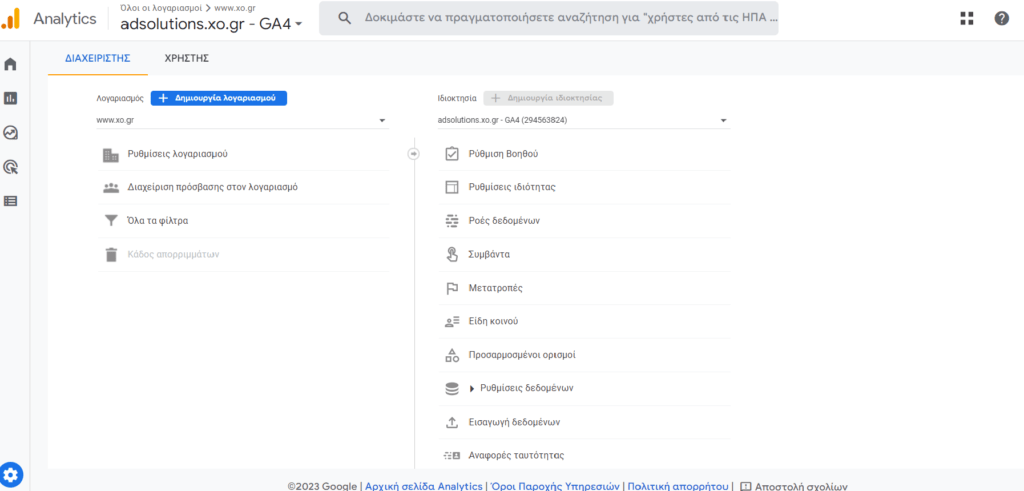Click Όλοι οι λογαριασμοί breadcrumb
The image size is (1024, 491).
tap(161, 8)
